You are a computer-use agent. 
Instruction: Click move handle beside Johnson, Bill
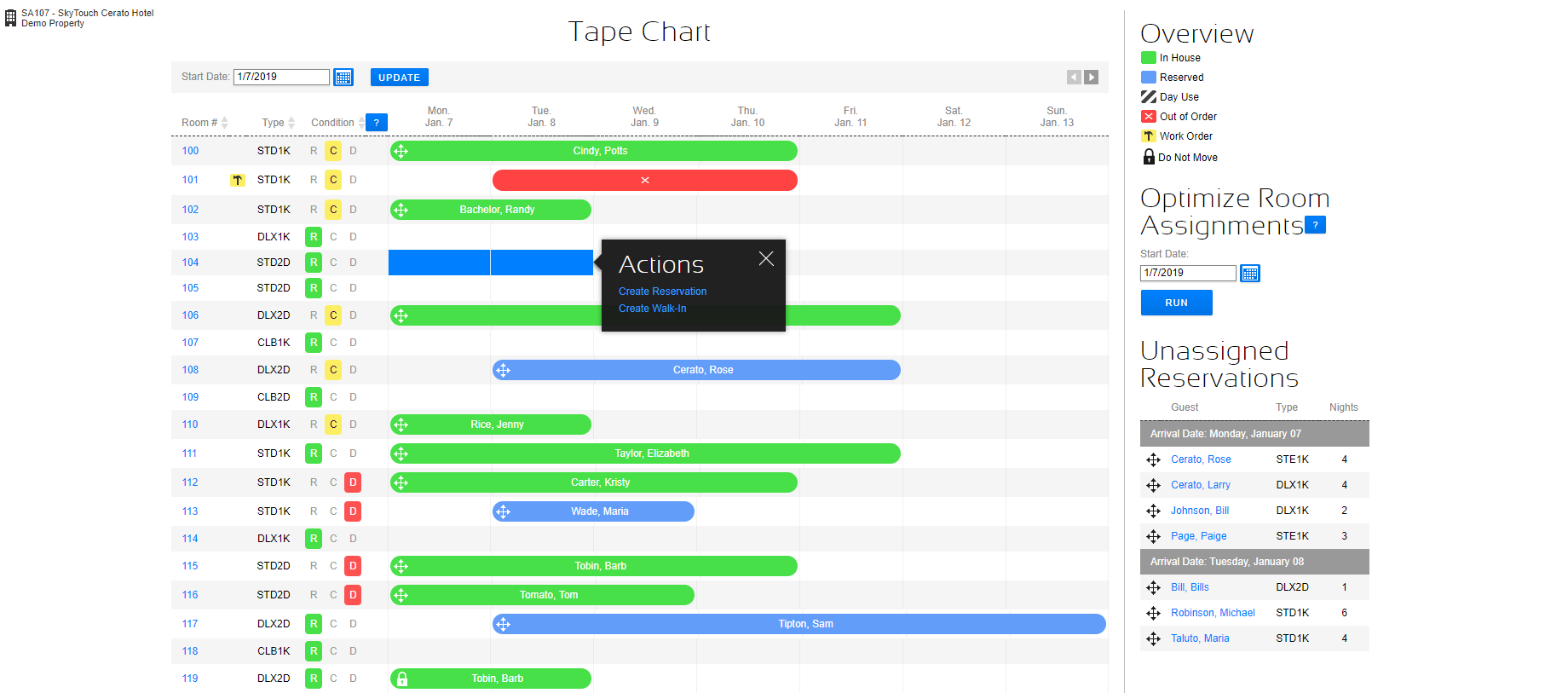point(1153,511)
